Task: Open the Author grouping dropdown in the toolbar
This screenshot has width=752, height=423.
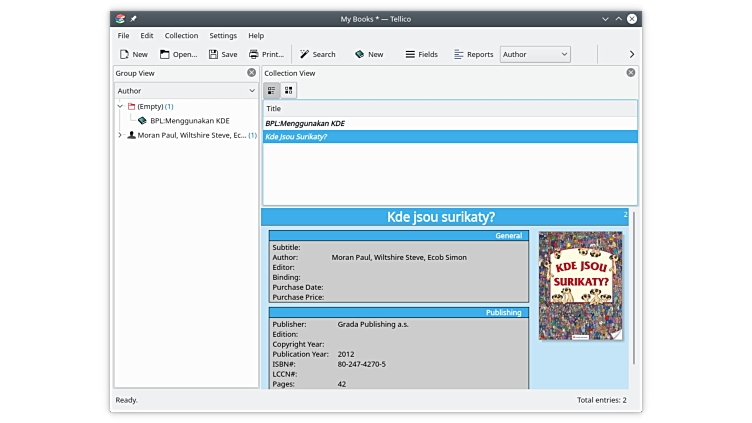Action: pyautogui.click(x=535, y=54)
